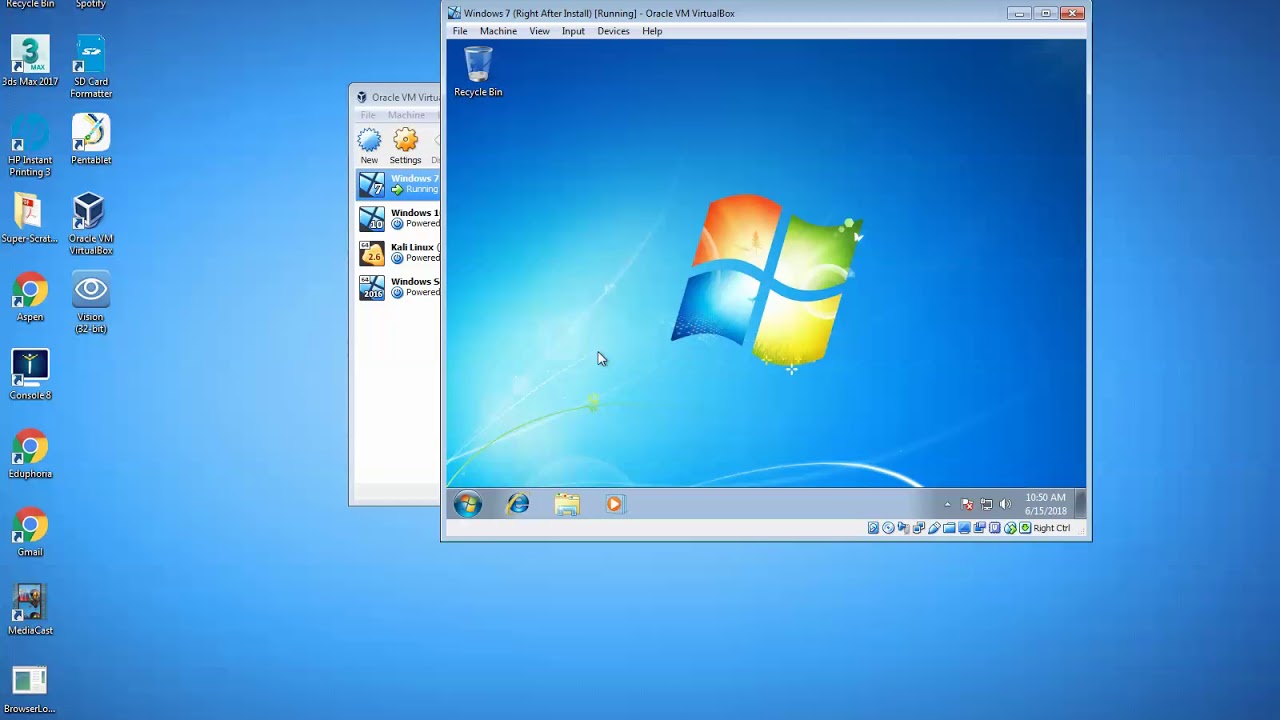Select the HP Instant Printing 3 shortcut
The height and width of the screenshot is (720, 1280).
[x=30, y=146]
